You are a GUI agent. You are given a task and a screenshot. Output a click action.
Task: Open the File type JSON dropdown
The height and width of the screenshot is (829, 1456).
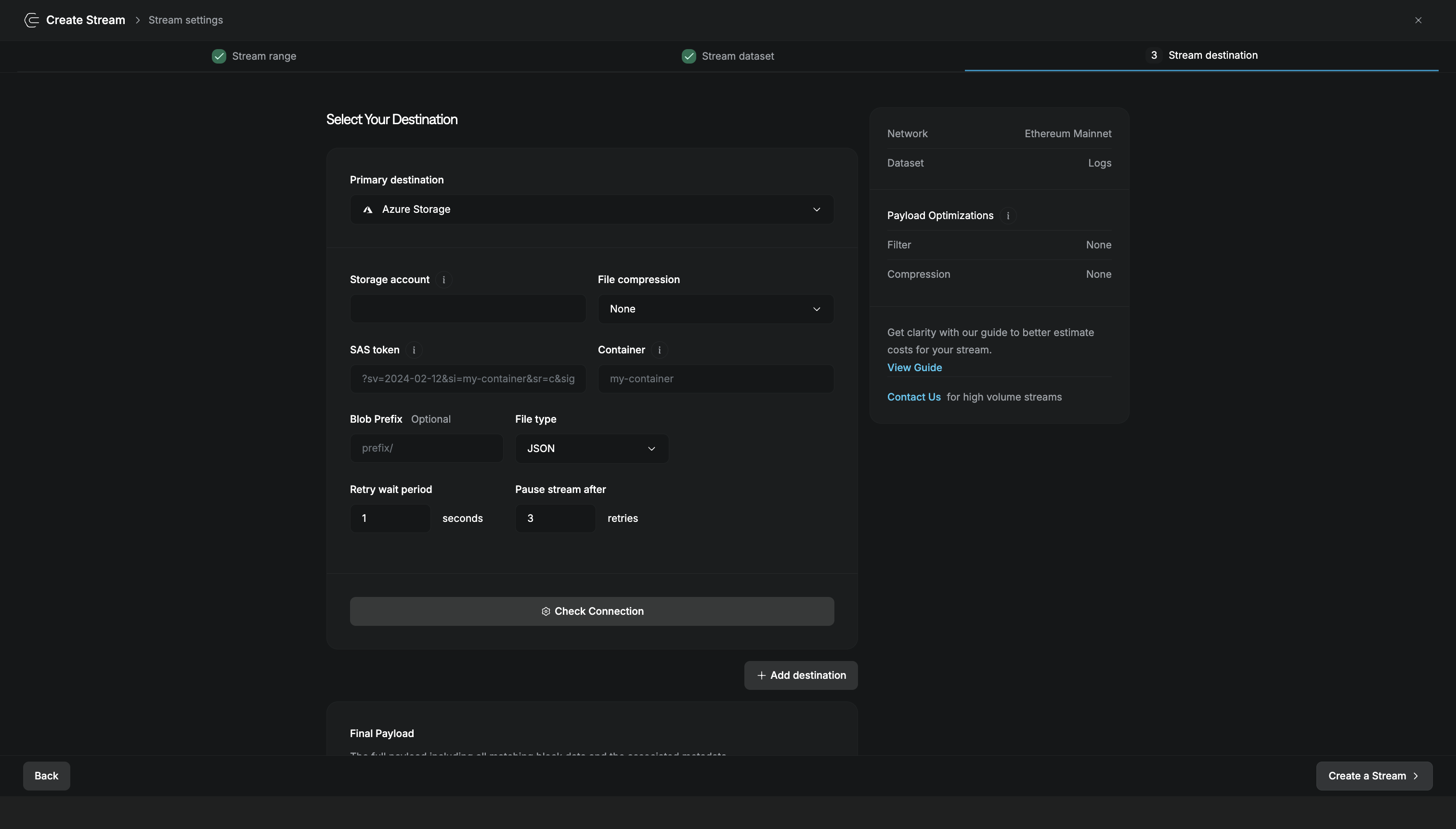[592, 449]
